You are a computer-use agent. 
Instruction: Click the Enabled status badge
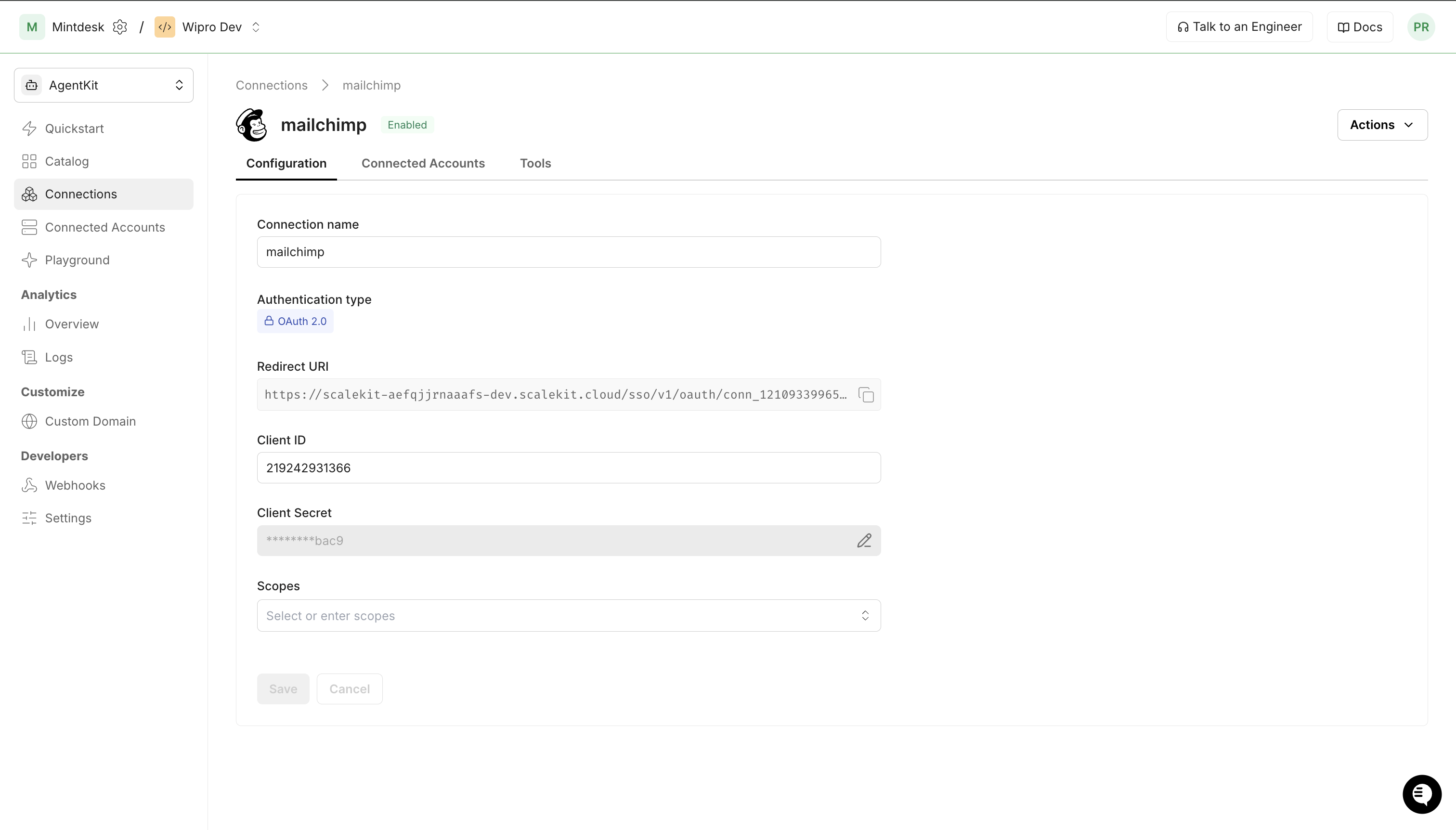pos(407,125)
